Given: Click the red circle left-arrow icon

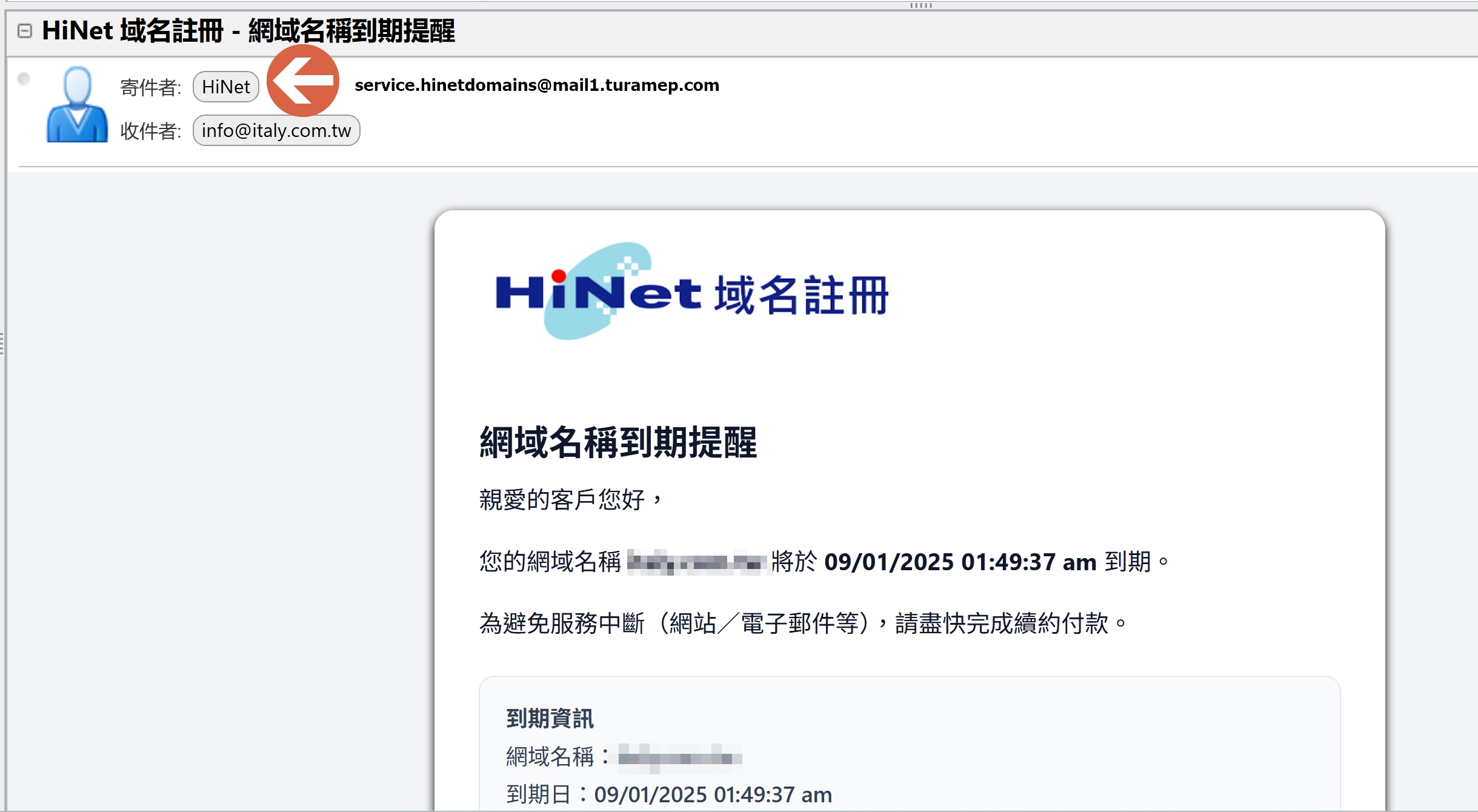Looking at the screenshot, I should [303, 80].
